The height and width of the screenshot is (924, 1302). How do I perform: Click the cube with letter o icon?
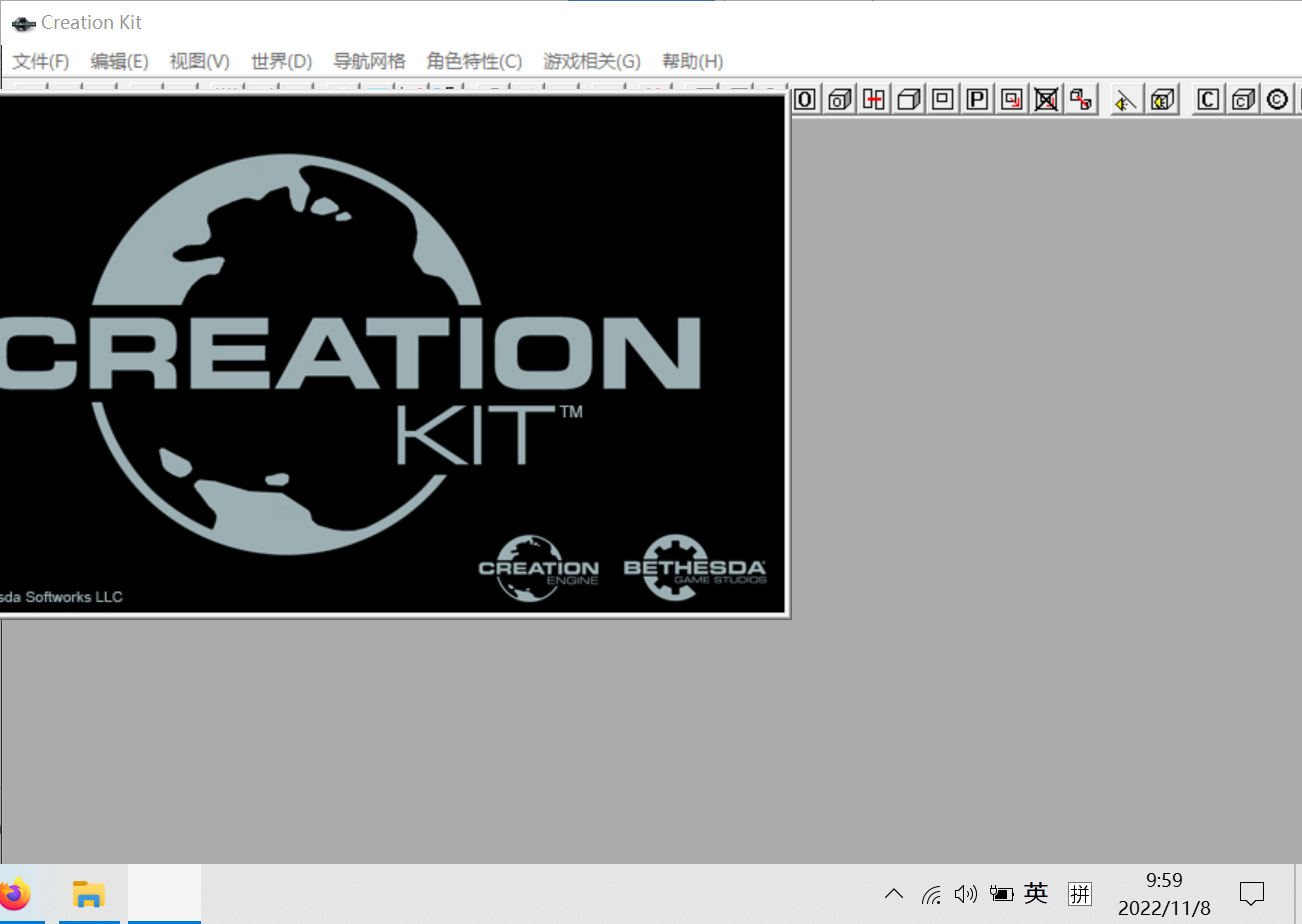pyautogui.click(x=840, y=100)
